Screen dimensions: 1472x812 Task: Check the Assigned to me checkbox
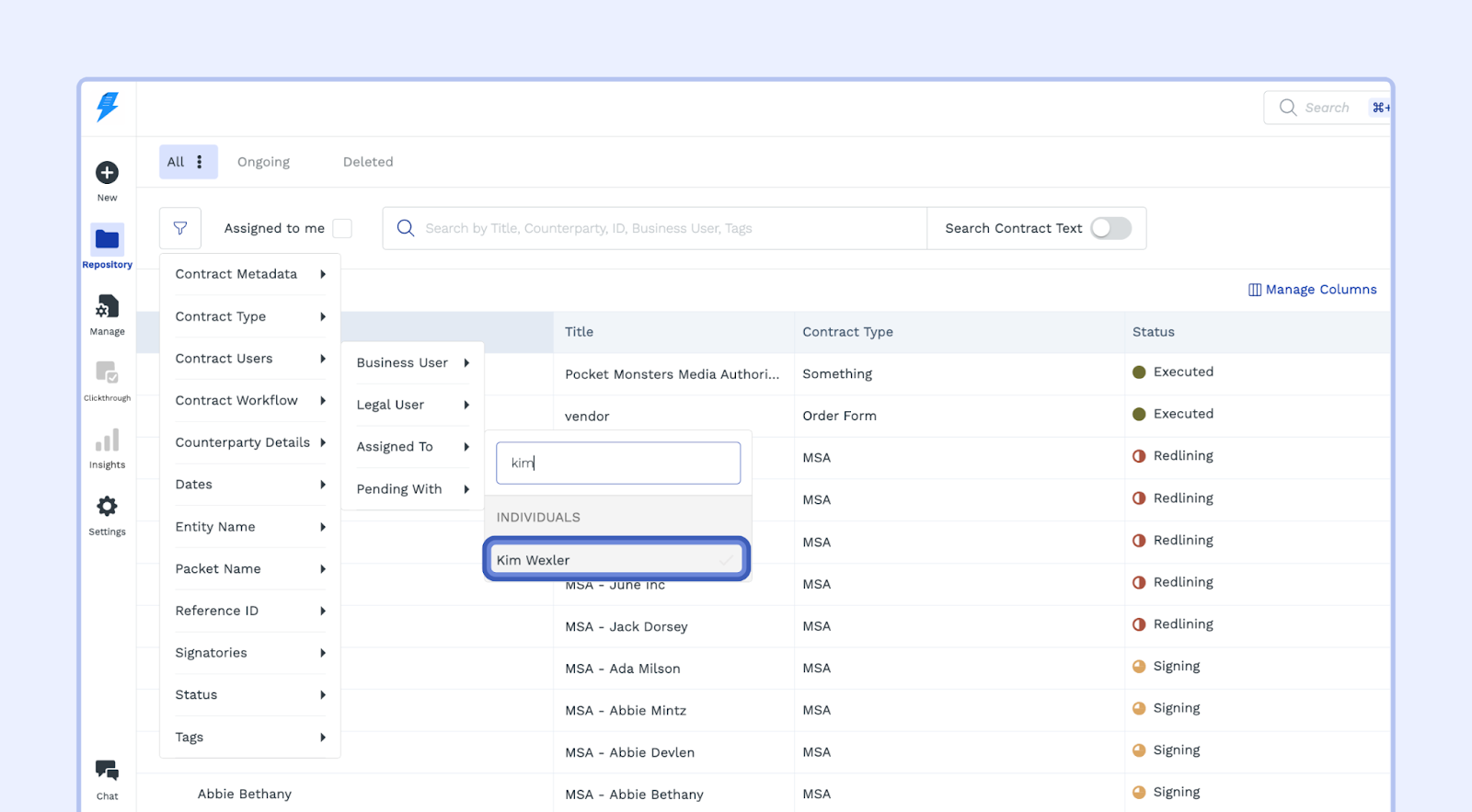(342, 228)
